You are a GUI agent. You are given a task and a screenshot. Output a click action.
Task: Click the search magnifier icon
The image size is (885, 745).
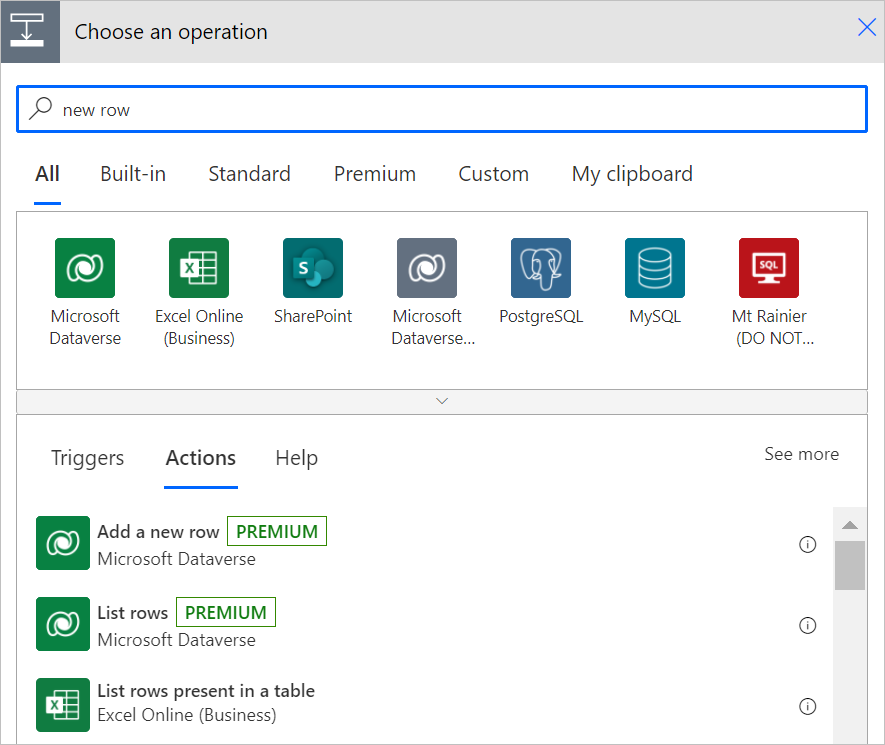[39, 108]
